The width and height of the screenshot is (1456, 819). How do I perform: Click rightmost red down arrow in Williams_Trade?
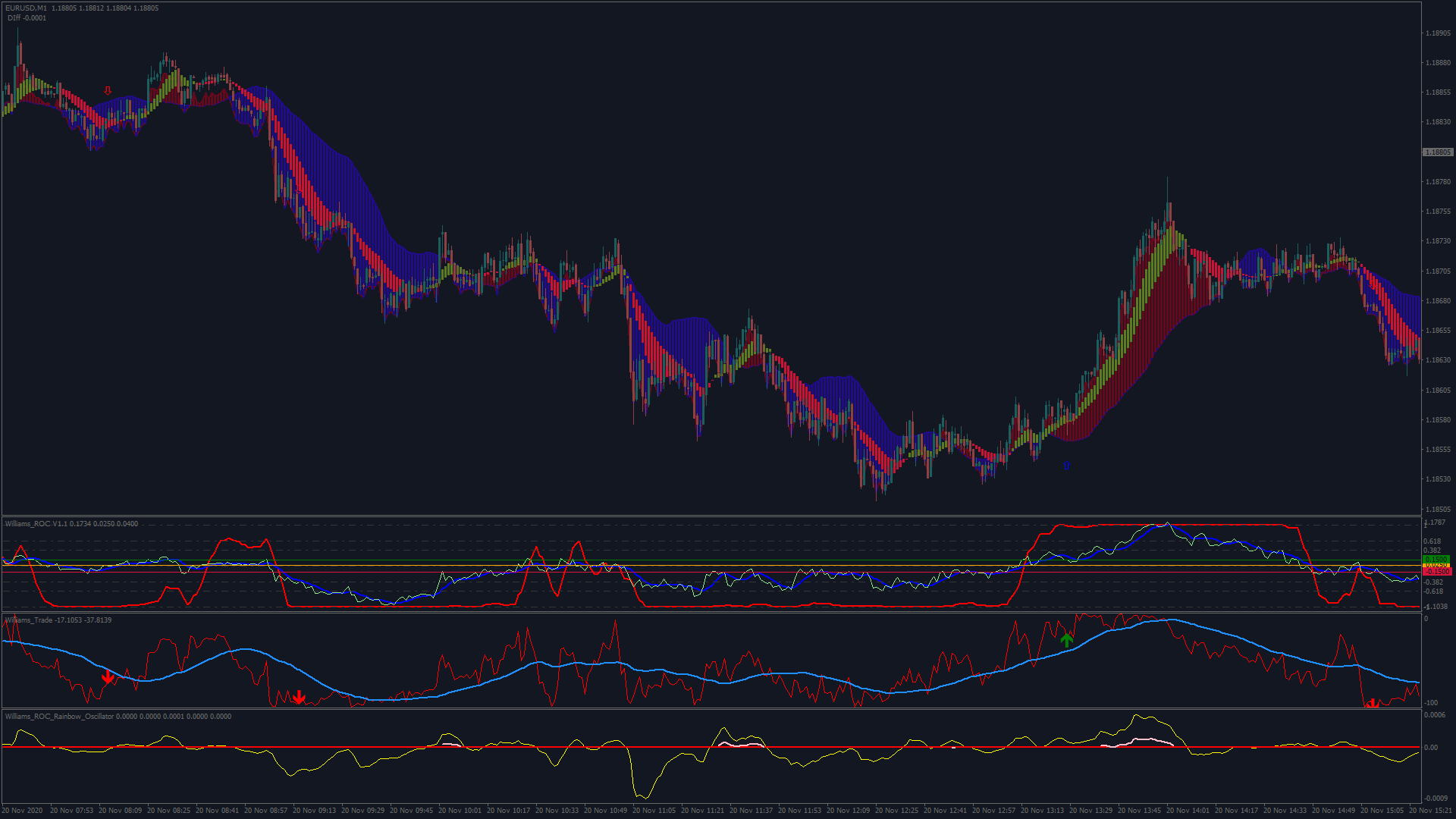pyautogui.click(x=1373, y=704)
